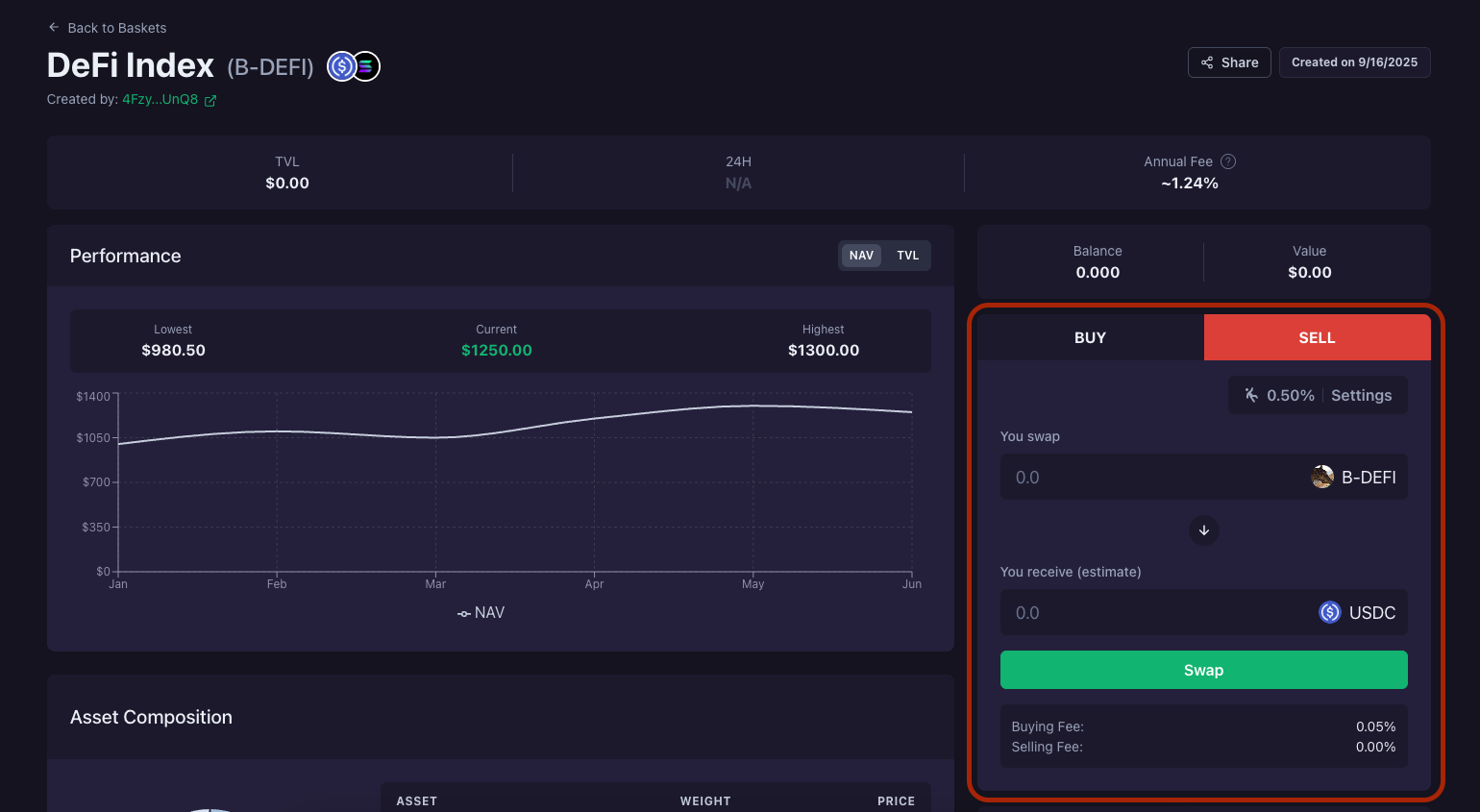Image resolution: width=1480 pixels, height=812 pixels.
Task: Open creator address 4Fzy...UnQ8 link
Action: click(160, 100)
